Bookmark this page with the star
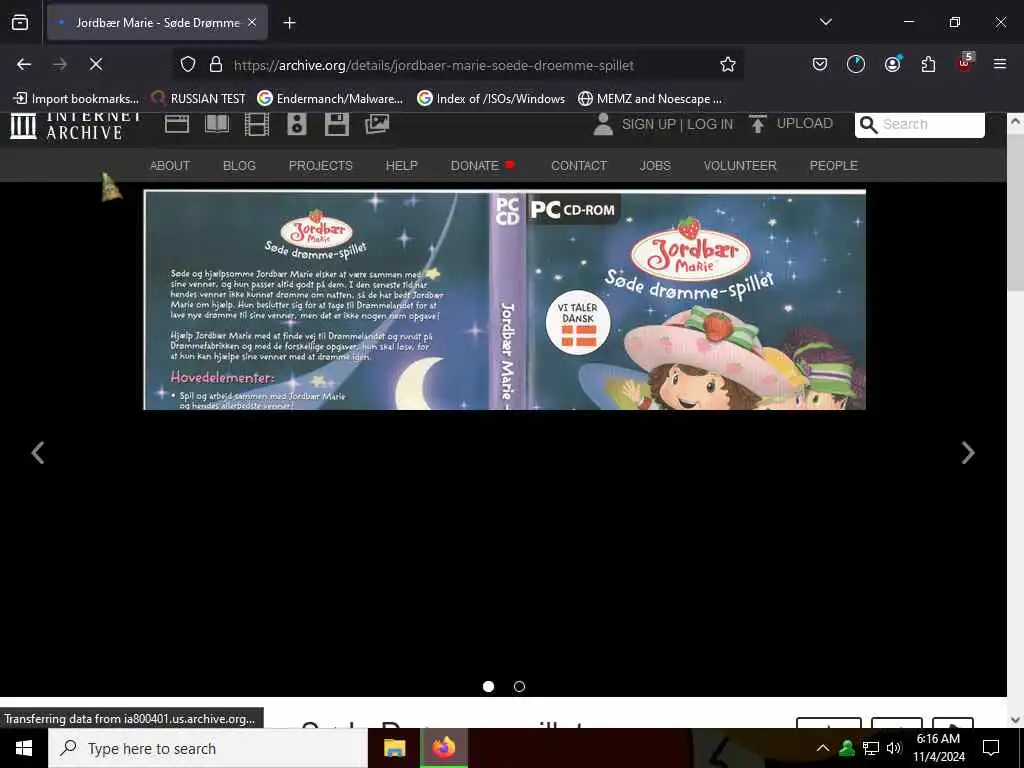 [728, 64]
